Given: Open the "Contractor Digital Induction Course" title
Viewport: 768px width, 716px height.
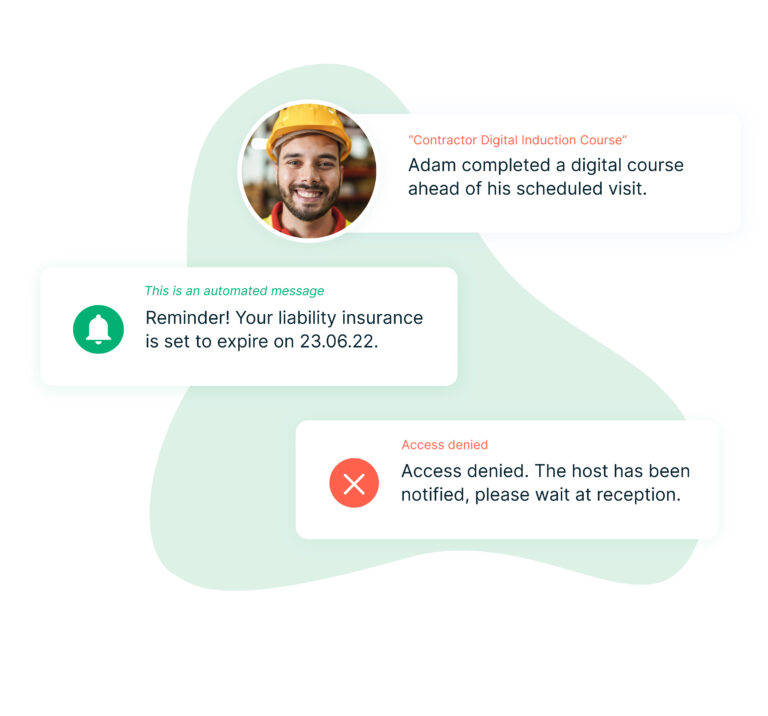Looking at the screenshot, I should 517,140.
